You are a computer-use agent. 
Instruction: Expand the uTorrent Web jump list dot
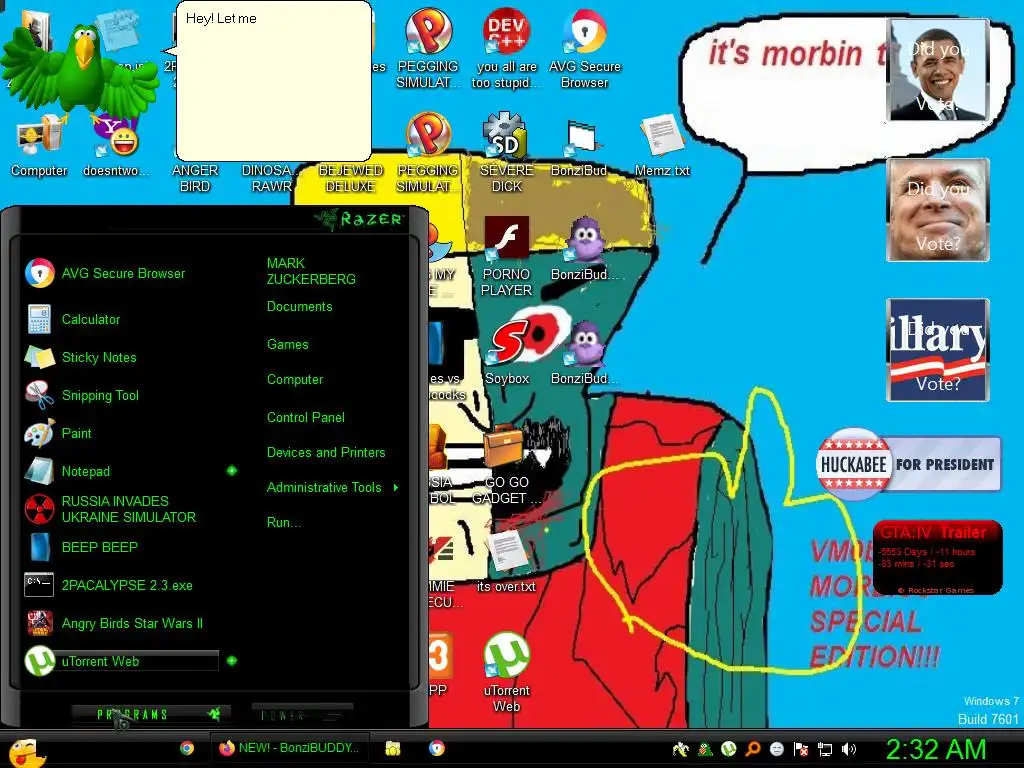[231, 661]
